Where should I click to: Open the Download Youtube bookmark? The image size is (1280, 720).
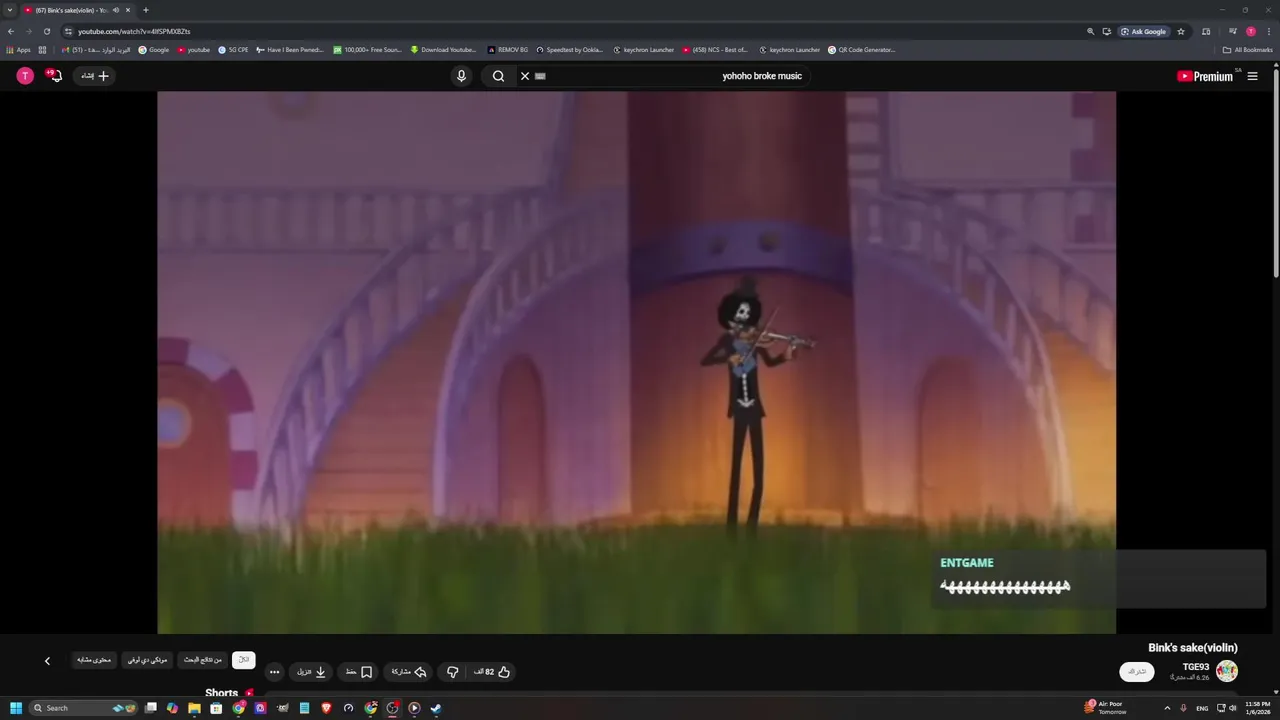tap(443, 50)
